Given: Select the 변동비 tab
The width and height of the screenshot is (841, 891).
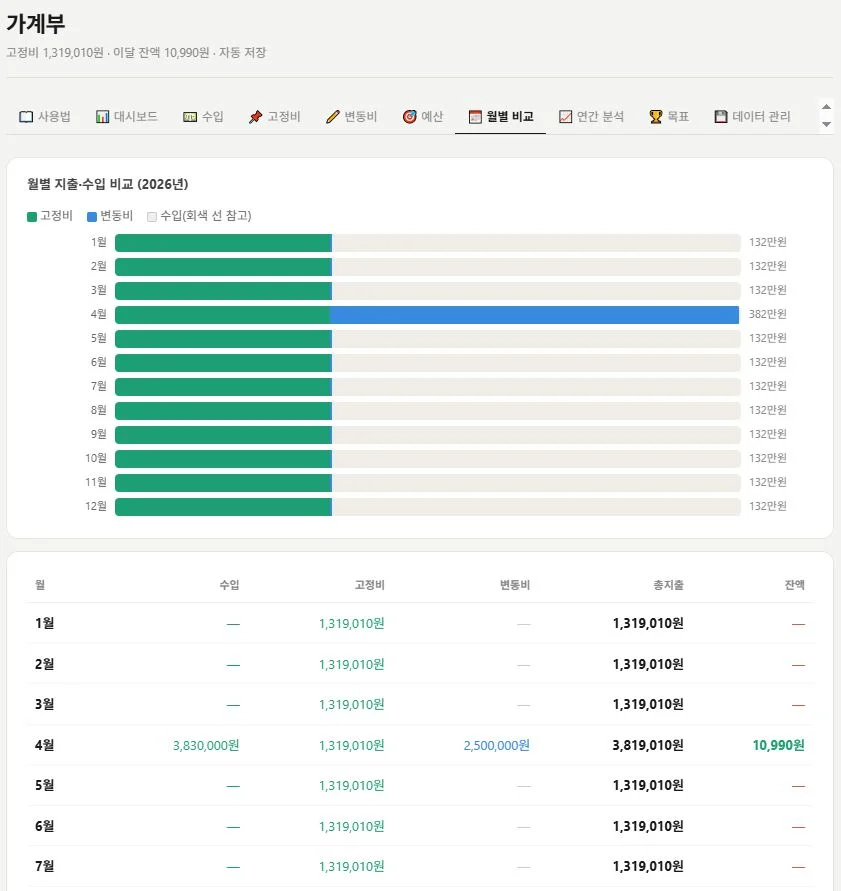Looking at the screenshot, I should click(x=351, y=116).
